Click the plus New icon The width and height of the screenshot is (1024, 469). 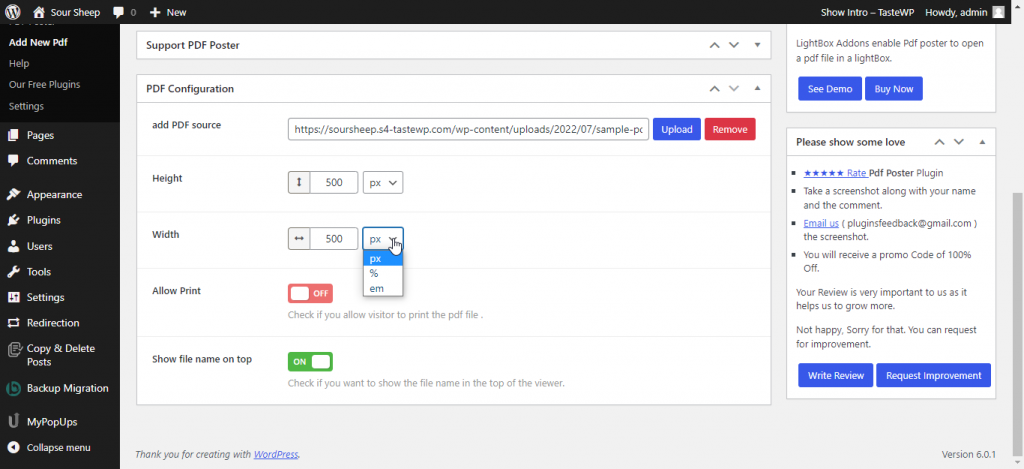tap(155, 12)
